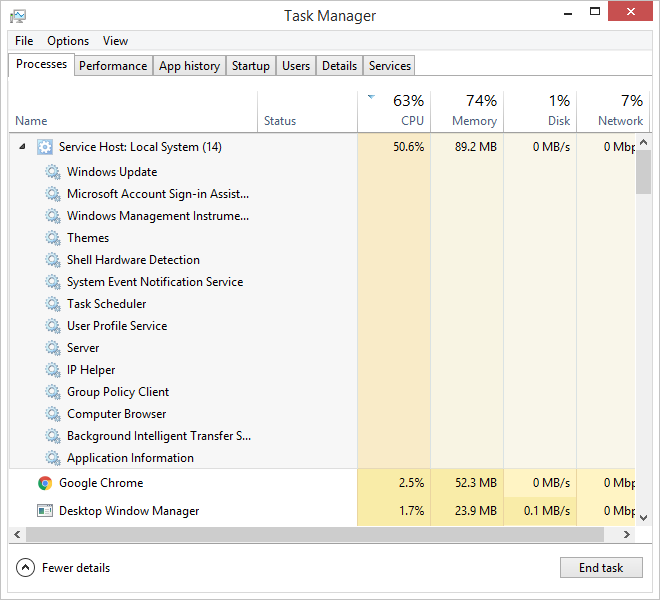Click the CPU column sort arrow

point(372,97)
